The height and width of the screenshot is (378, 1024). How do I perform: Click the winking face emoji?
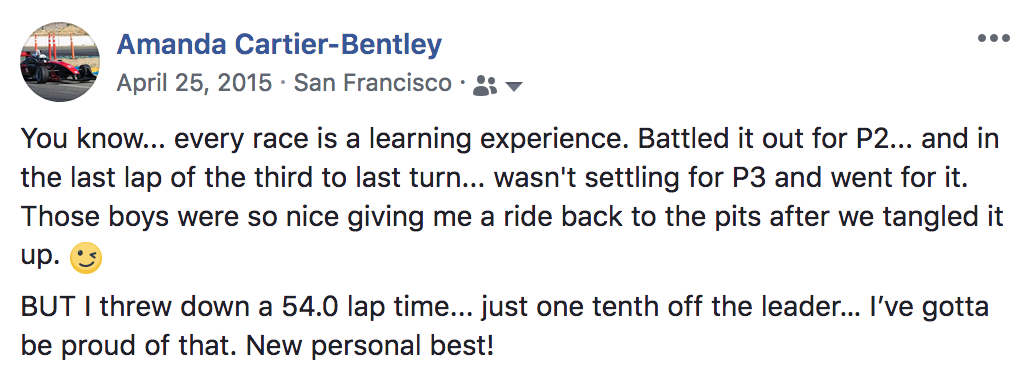pyautogui.click(x=86, y=259)
